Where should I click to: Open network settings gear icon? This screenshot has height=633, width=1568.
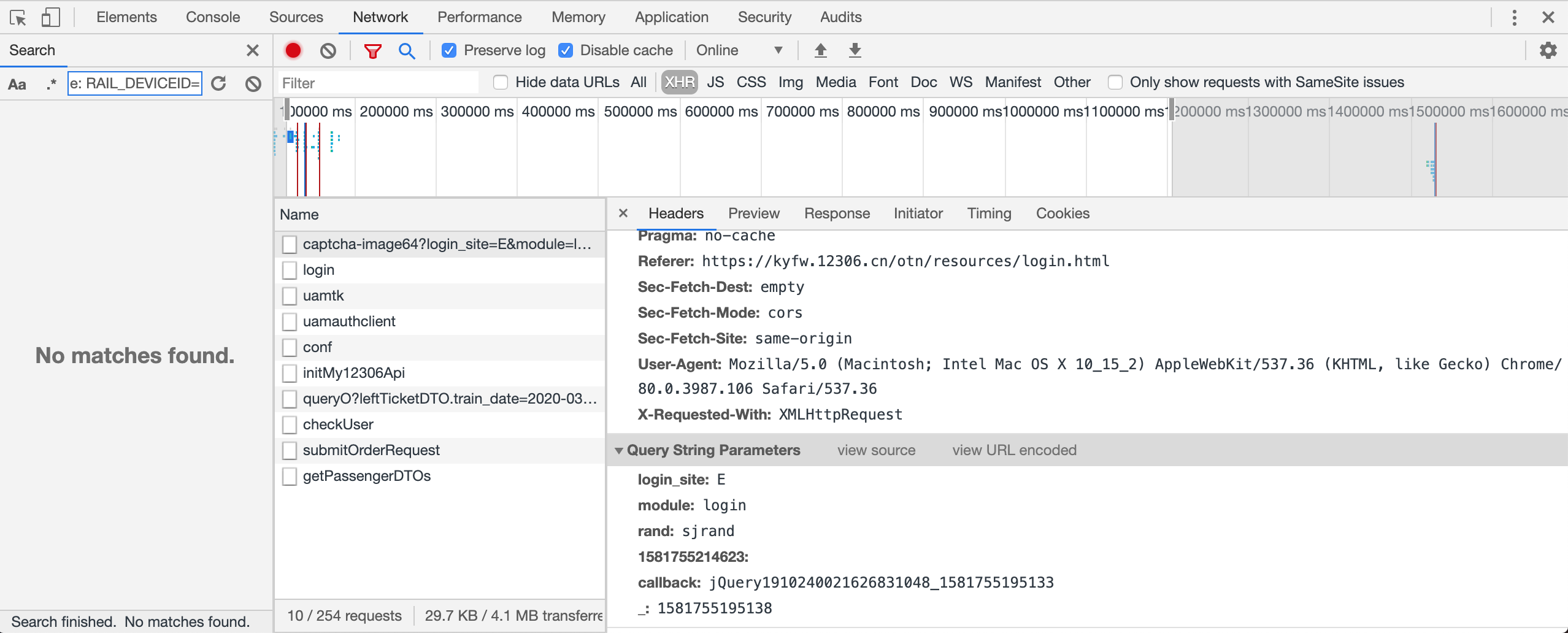pos(1548,50)
